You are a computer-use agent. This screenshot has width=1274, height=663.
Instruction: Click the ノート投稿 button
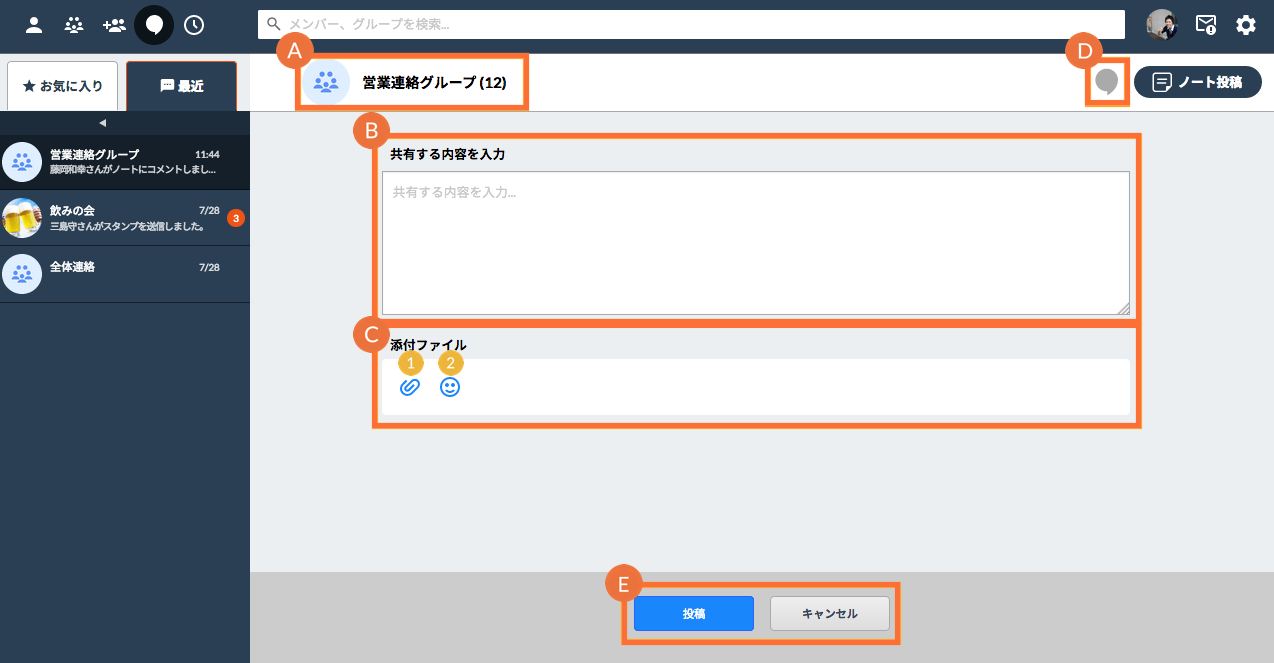[x=1197, y=82]
